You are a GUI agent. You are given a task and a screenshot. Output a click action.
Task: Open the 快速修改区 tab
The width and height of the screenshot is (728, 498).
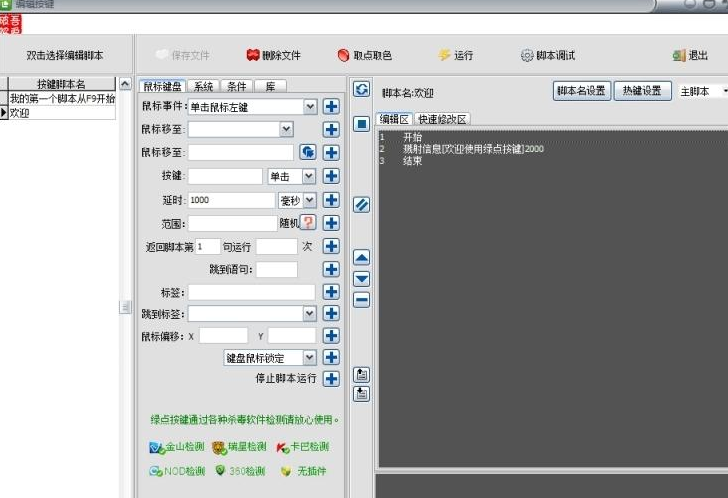pyautogui.click(x=442, y=119)
